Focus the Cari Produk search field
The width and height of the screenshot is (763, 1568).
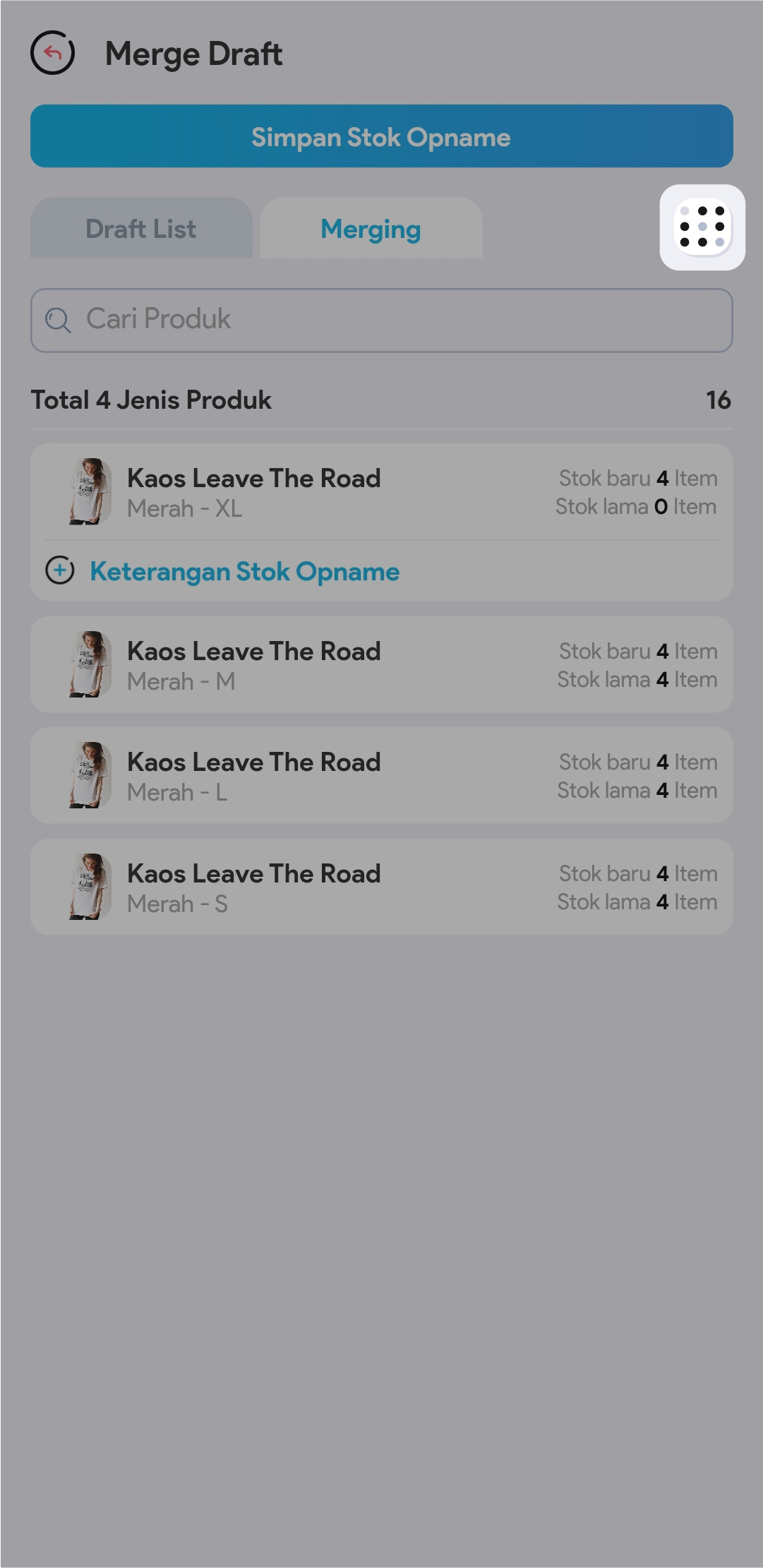click(x=395, y=320)
